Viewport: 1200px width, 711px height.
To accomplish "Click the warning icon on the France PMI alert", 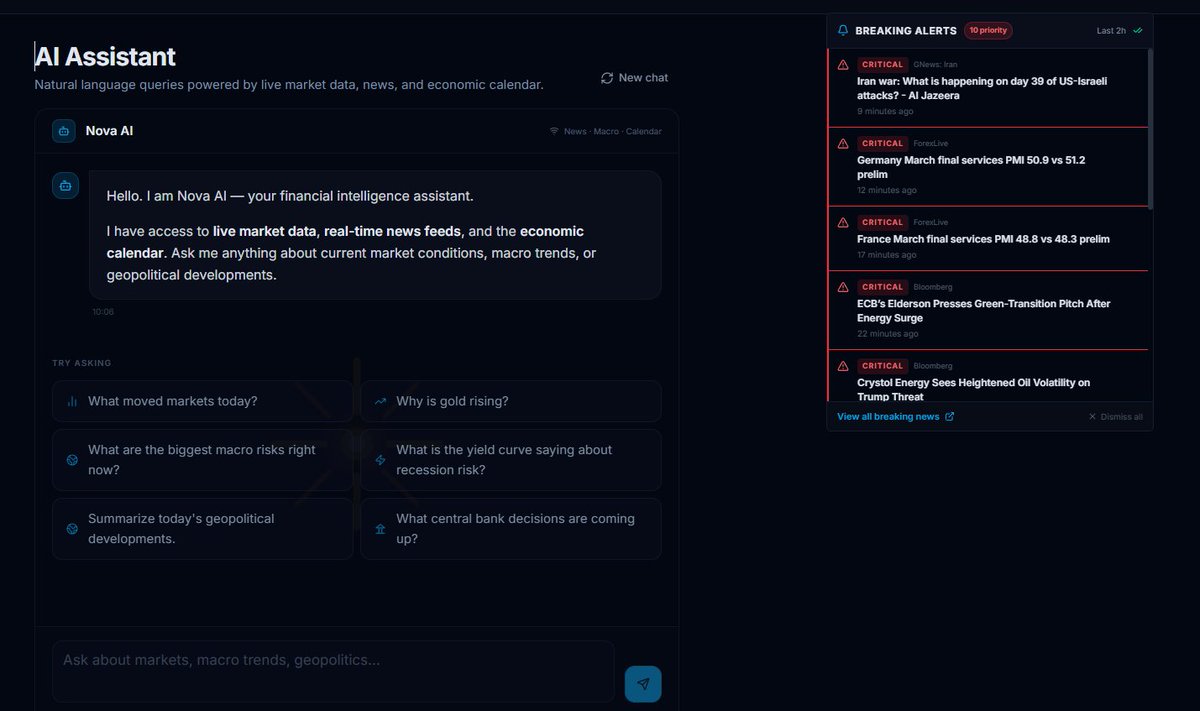I will [843, 223].
